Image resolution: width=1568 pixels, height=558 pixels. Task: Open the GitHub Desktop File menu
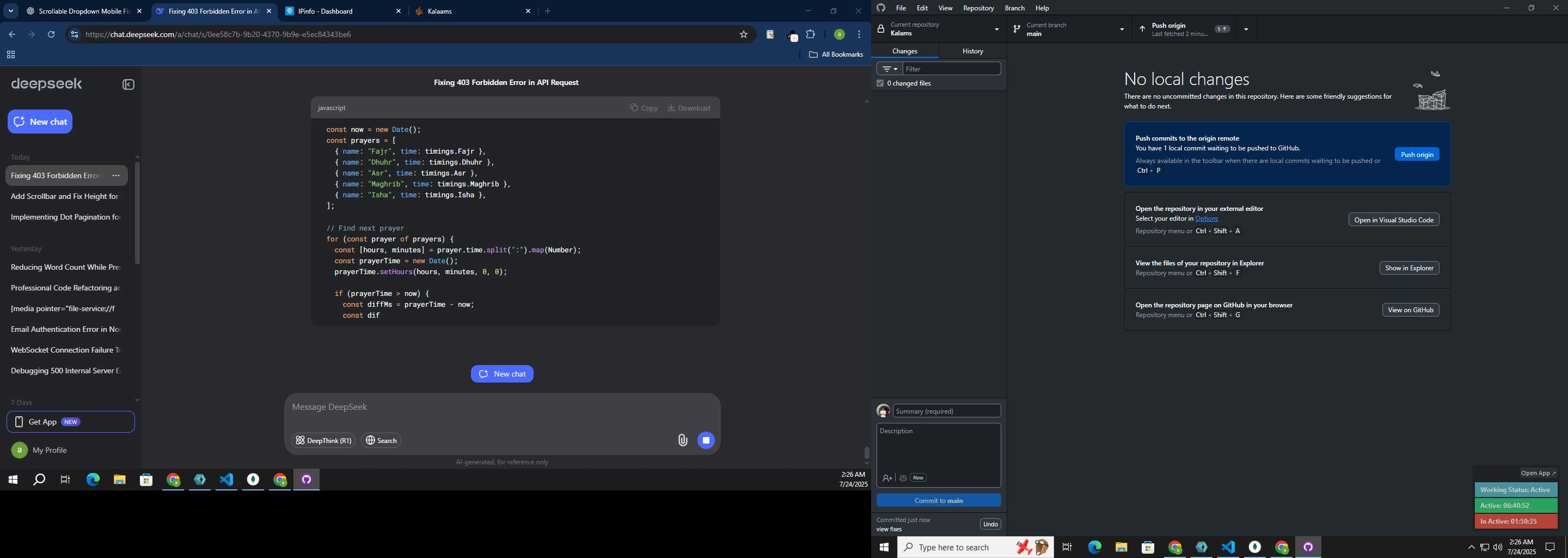(901, 8)
